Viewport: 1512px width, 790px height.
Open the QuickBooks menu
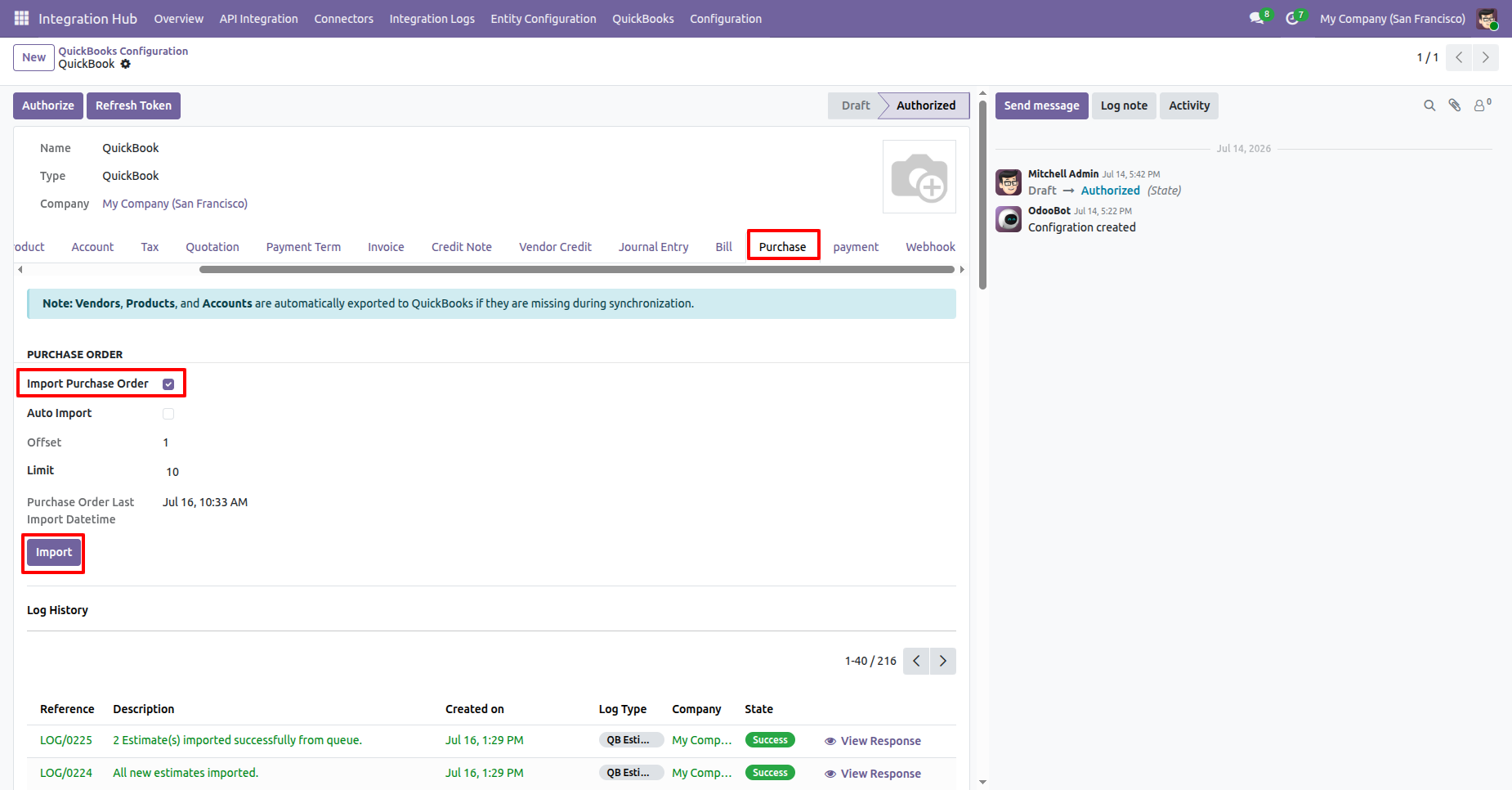(643, 18)
